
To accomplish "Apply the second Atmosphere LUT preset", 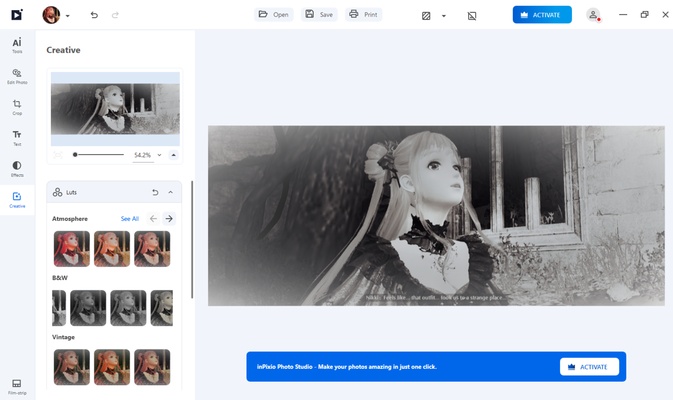I will click(x=112, y=248).
